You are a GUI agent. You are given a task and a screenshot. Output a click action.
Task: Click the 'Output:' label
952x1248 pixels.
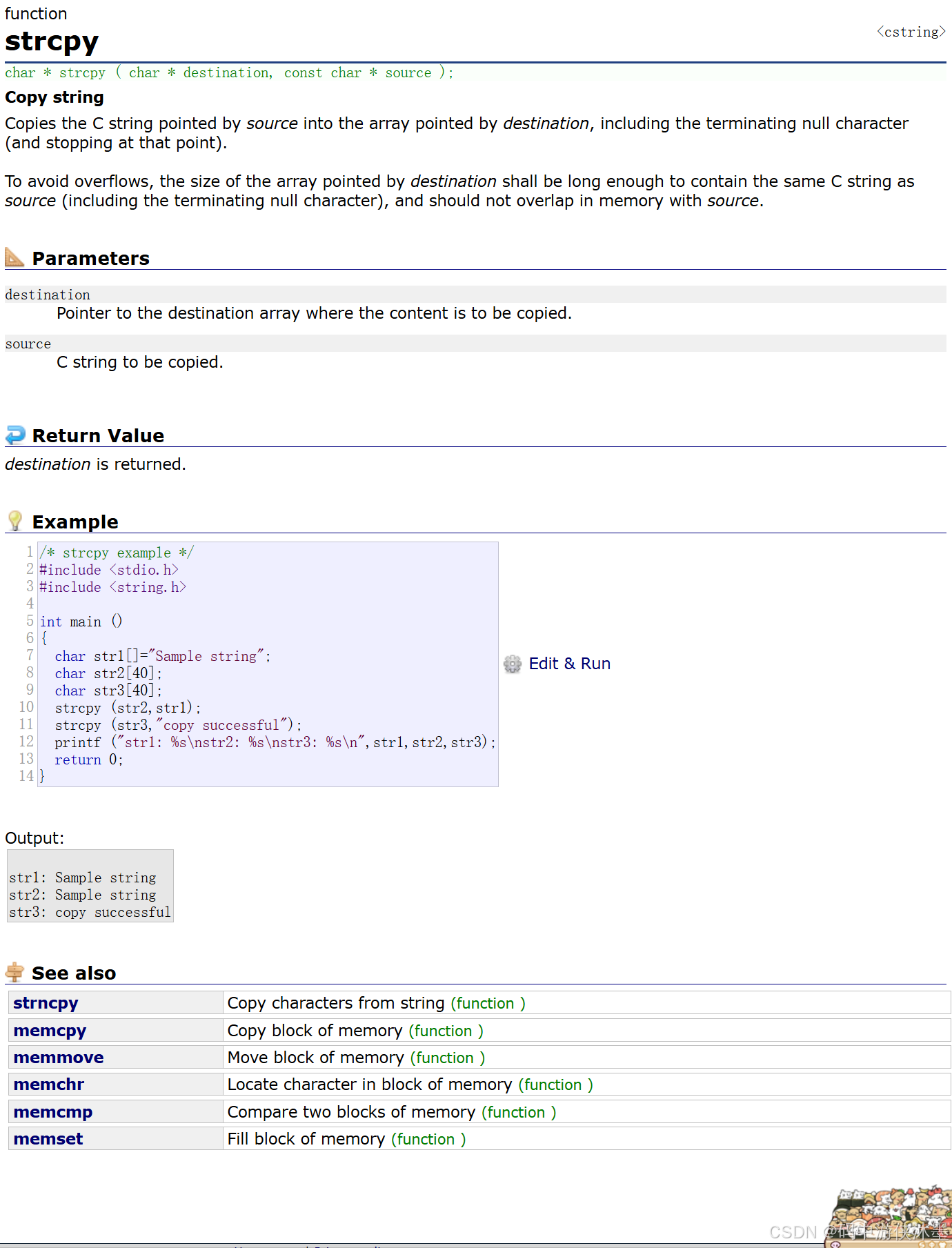pos(34,838)
